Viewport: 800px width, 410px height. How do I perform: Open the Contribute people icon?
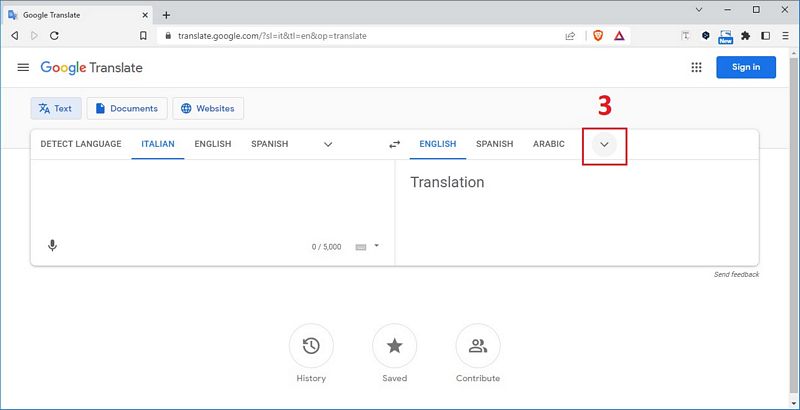point(477,346)
